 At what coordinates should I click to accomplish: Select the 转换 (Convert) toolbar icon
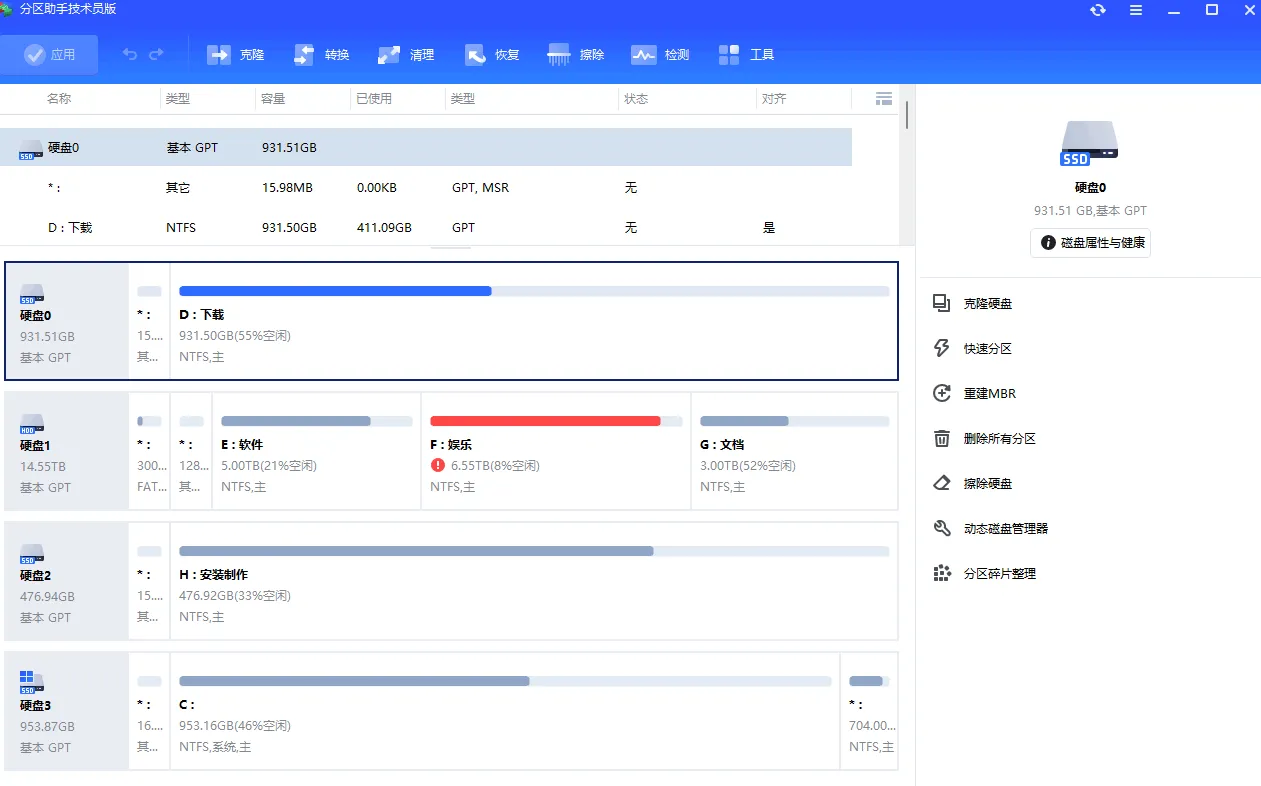pos(321,55)
